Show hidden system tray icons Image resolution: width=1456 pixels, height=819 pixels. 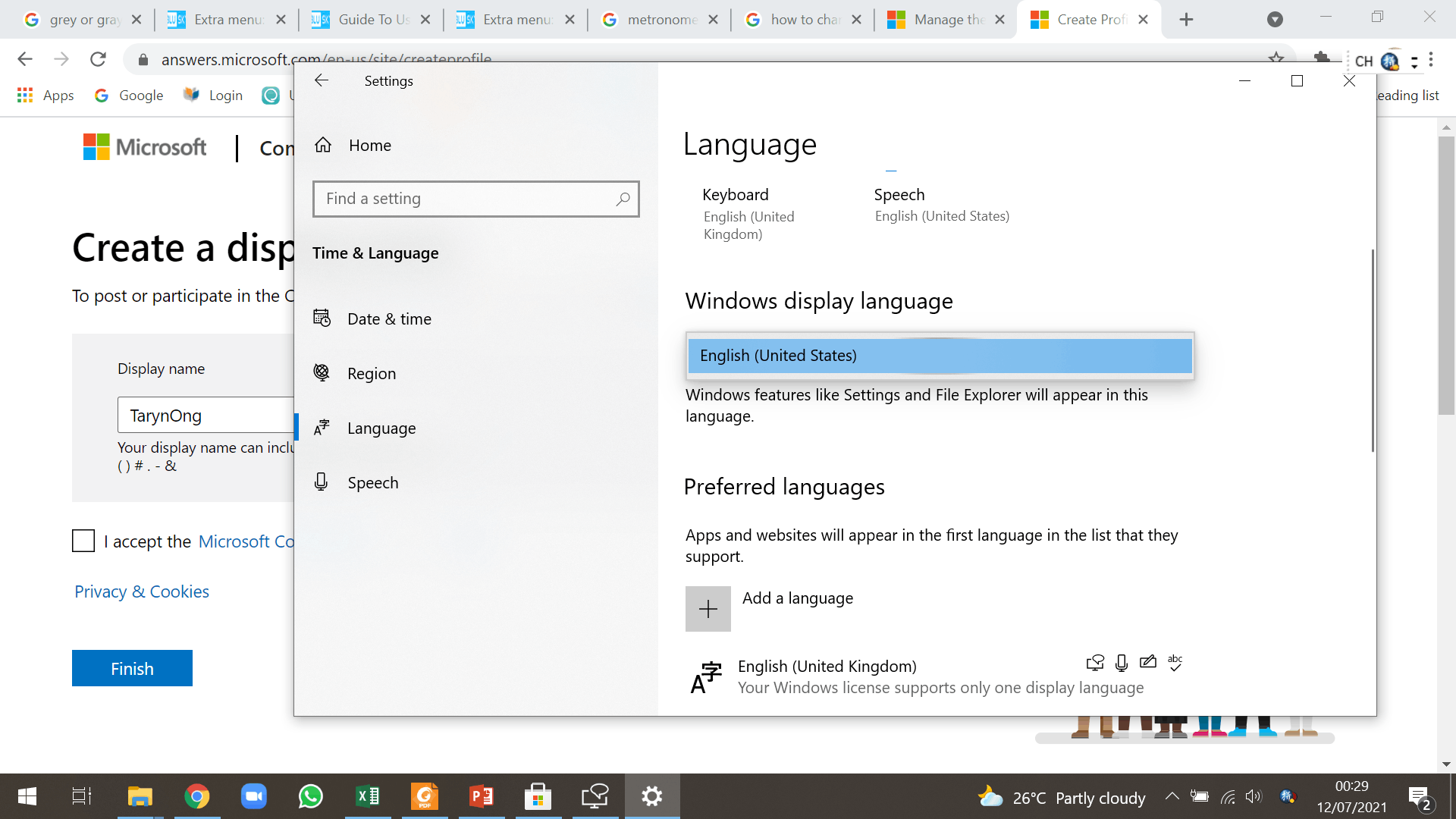1172,796
